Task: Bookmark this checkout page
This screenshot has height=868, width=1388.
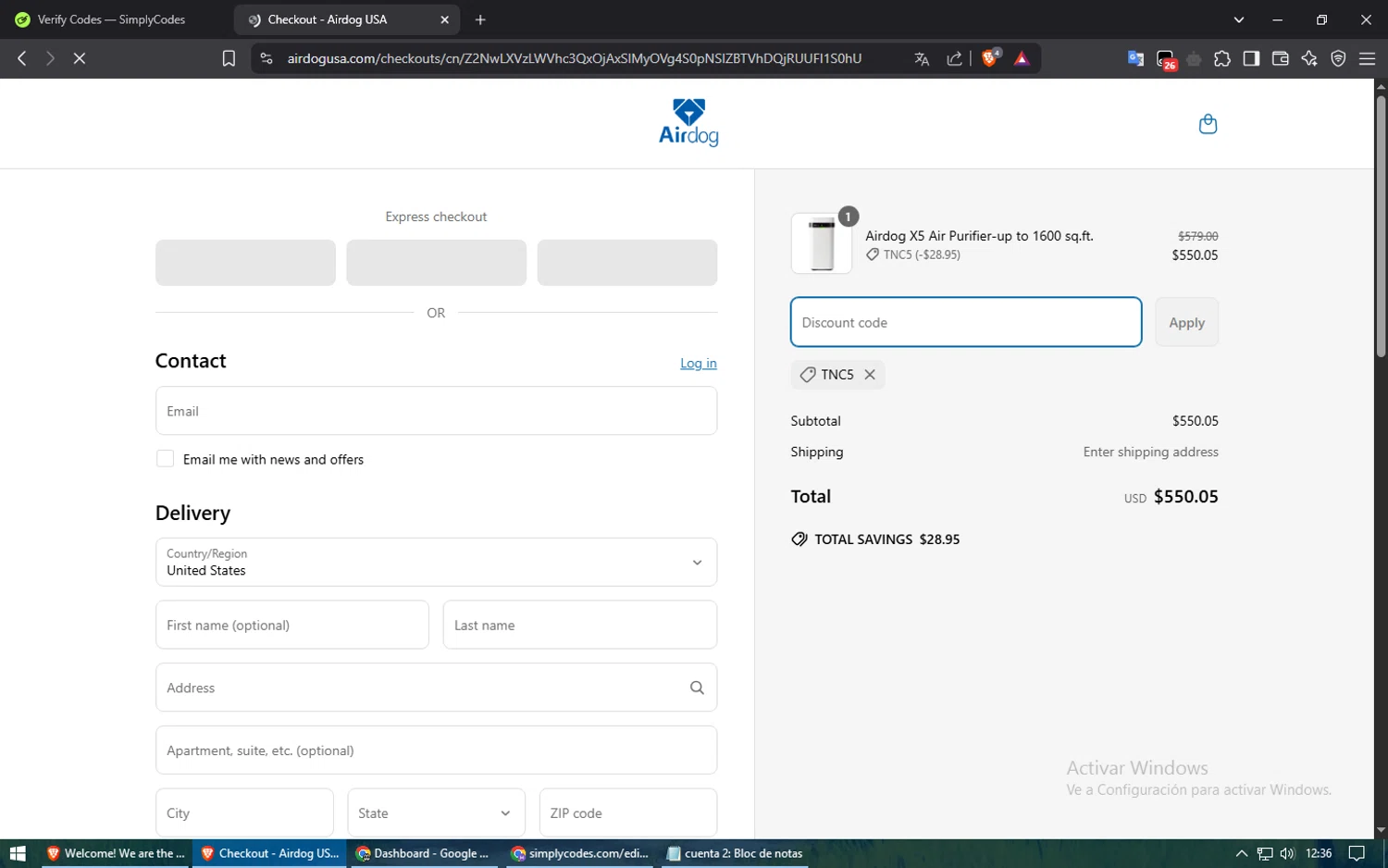Action: 229,58
